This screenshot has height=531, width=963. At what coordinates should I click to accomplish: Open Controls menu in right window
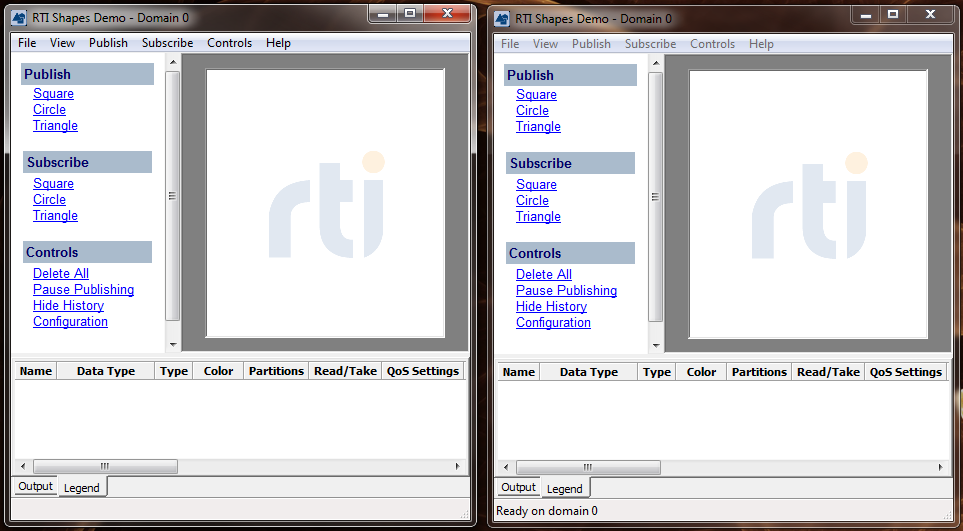tap(712, 44)
